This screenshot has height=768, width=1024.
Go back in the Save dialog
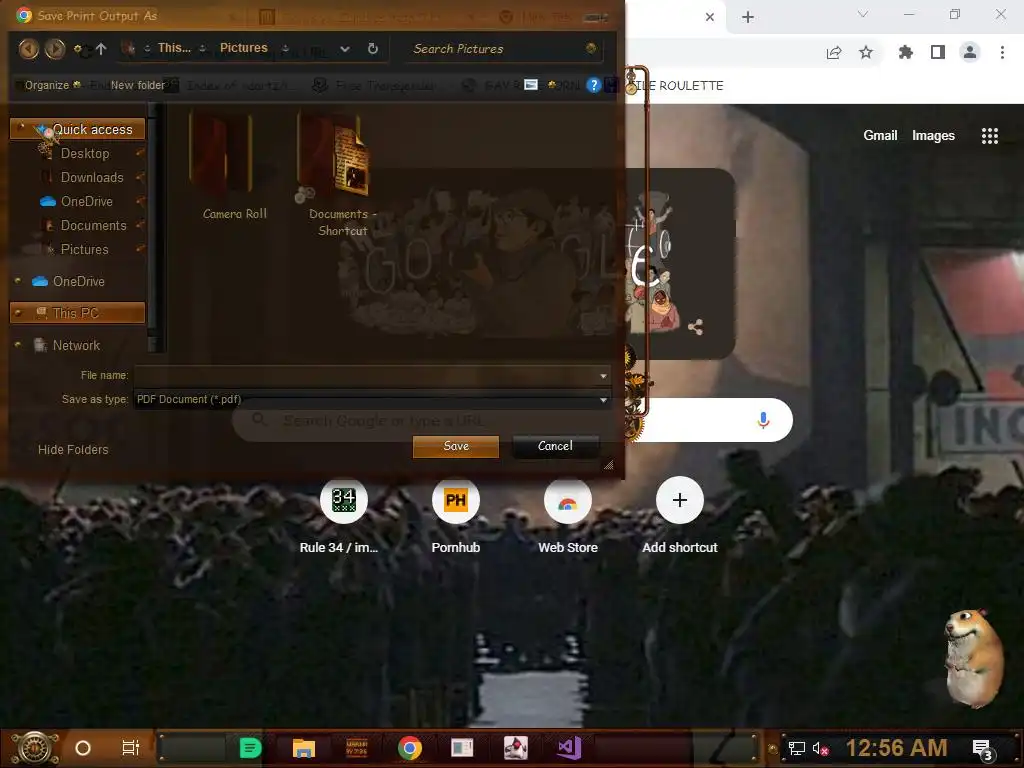(29, 48)
